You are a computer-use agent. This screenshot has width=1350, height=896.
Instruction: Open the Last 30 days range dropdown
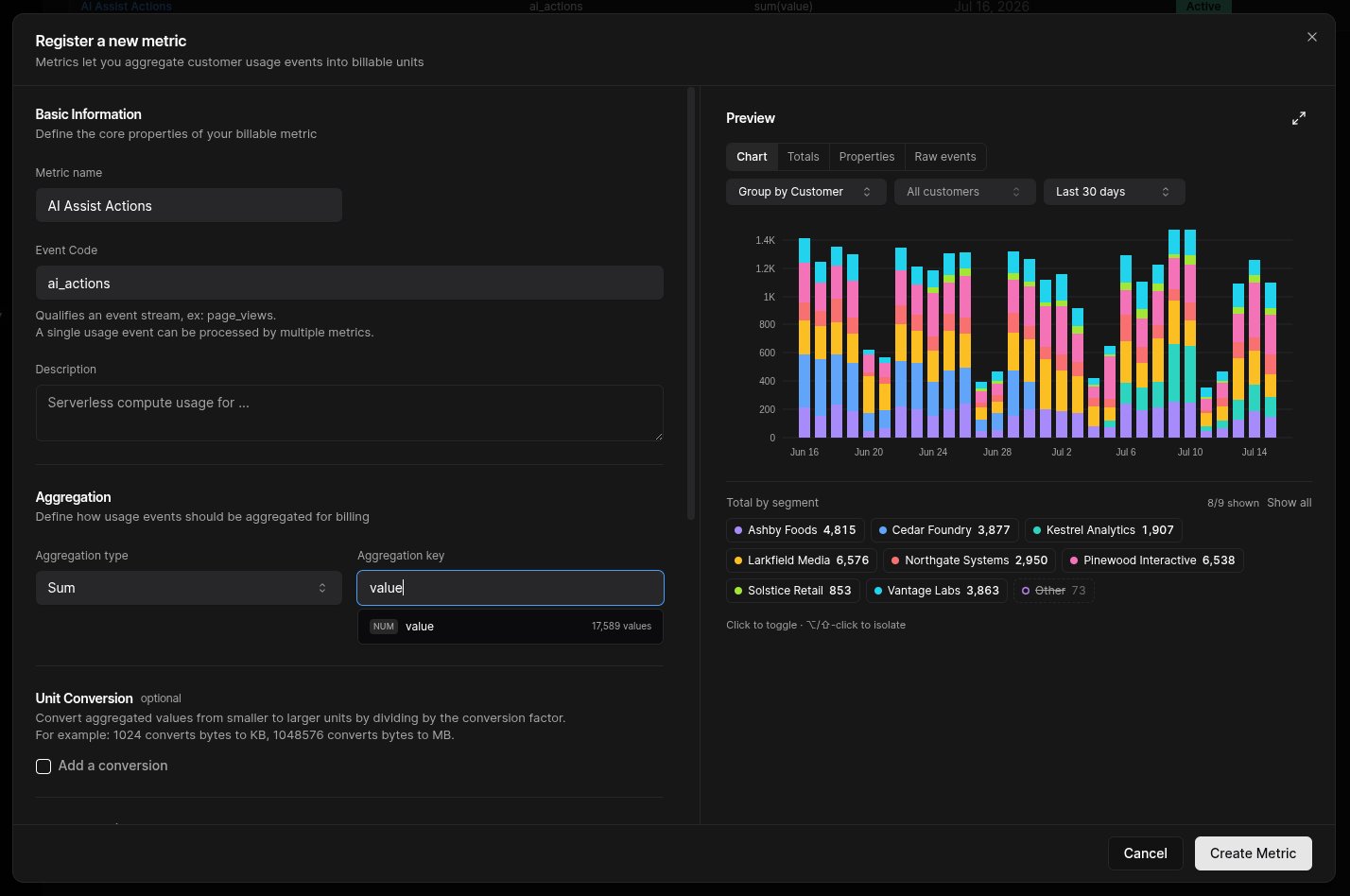coord(1115,192)
